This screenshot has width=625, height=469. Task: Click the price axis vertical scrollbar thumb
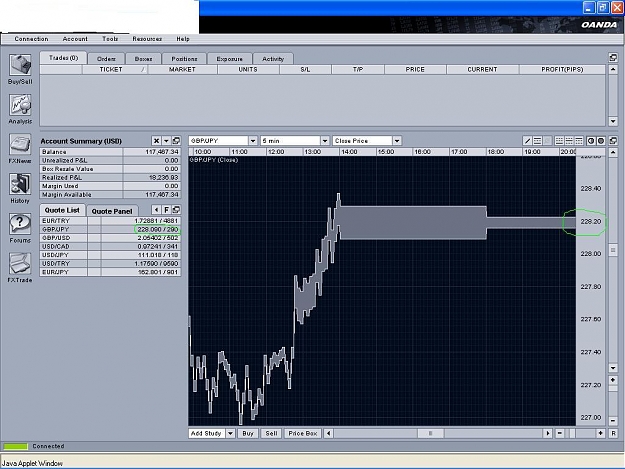(613, 250)
